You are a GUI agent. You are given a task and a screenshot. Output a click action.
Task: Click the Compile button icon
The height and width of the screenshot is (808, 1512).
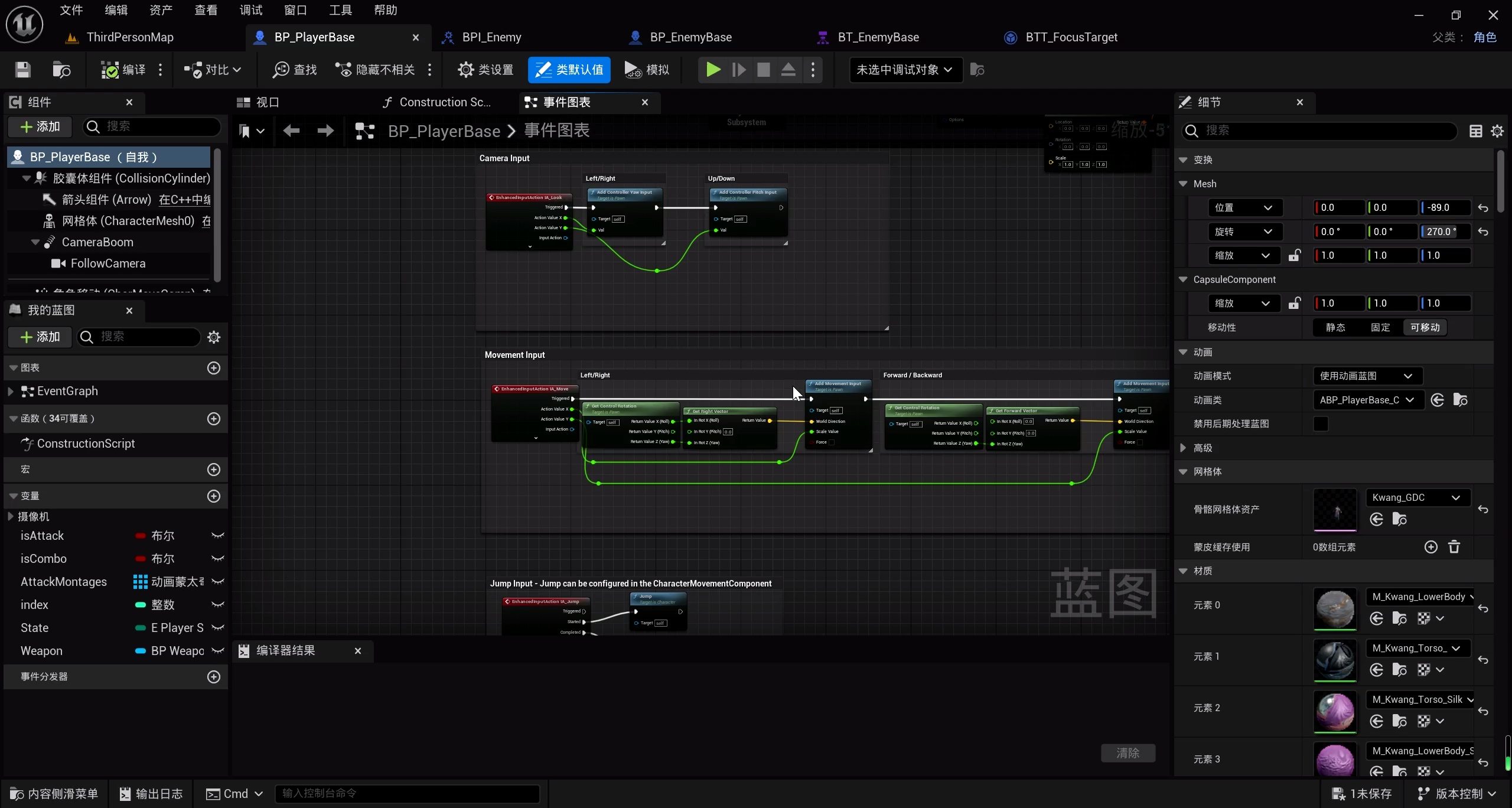coord(110,70)
